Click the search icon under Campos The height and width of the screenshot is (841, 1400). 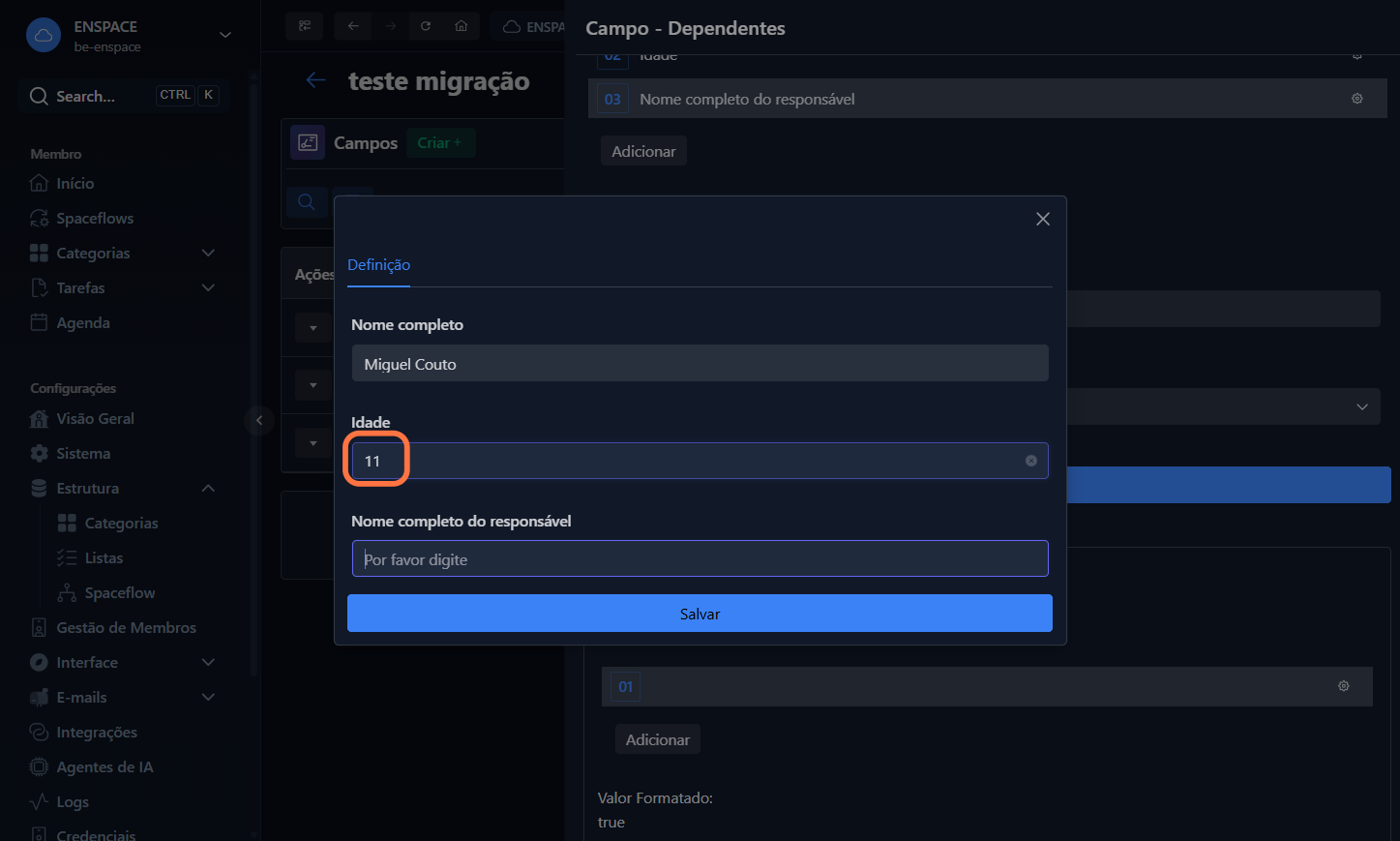tap(307, 201)
